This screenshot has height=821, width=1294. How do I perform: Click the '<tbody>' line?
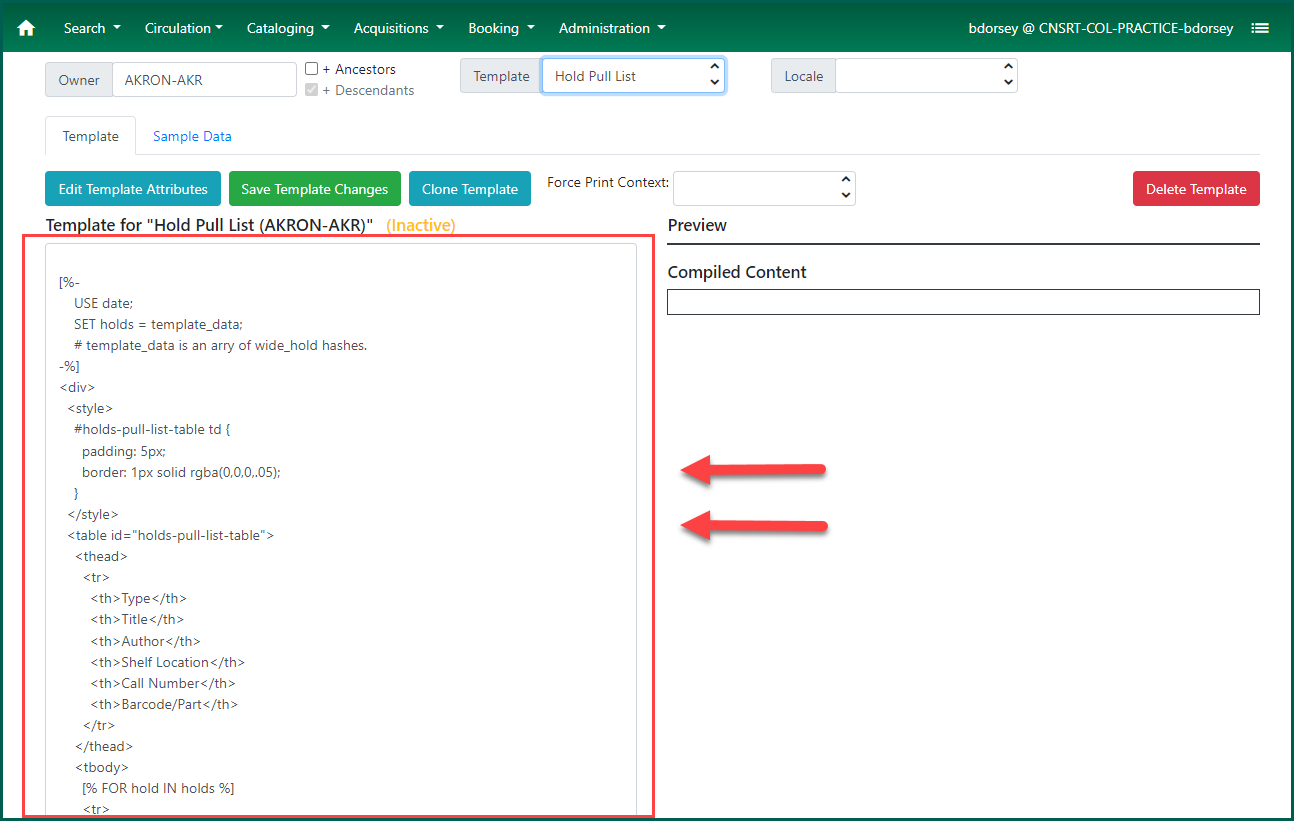[101, 767]
